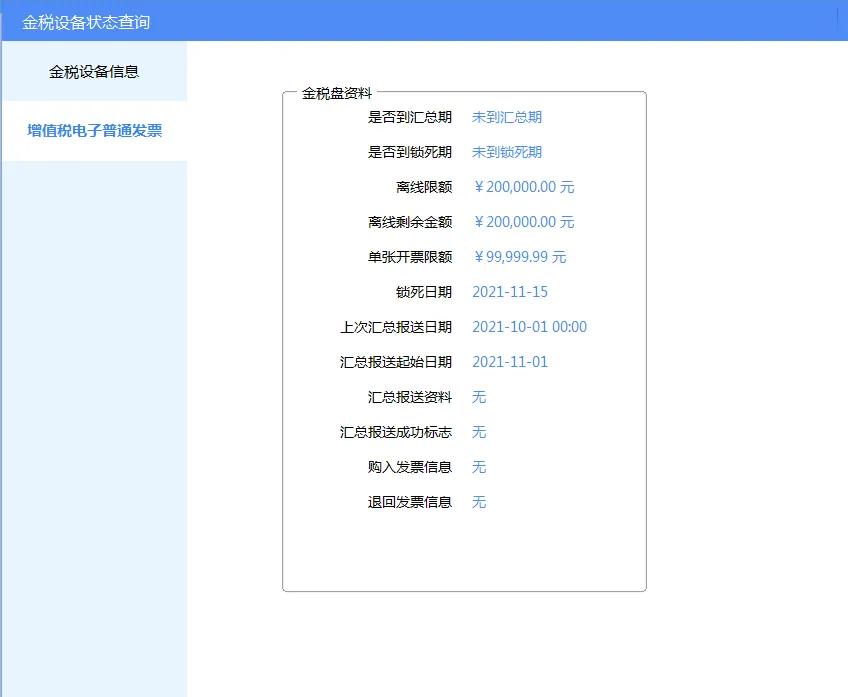Select the 金税设备信息 sidebar item
The height and width of the screenshot is (697, 848).
click(x=94, y=71)
